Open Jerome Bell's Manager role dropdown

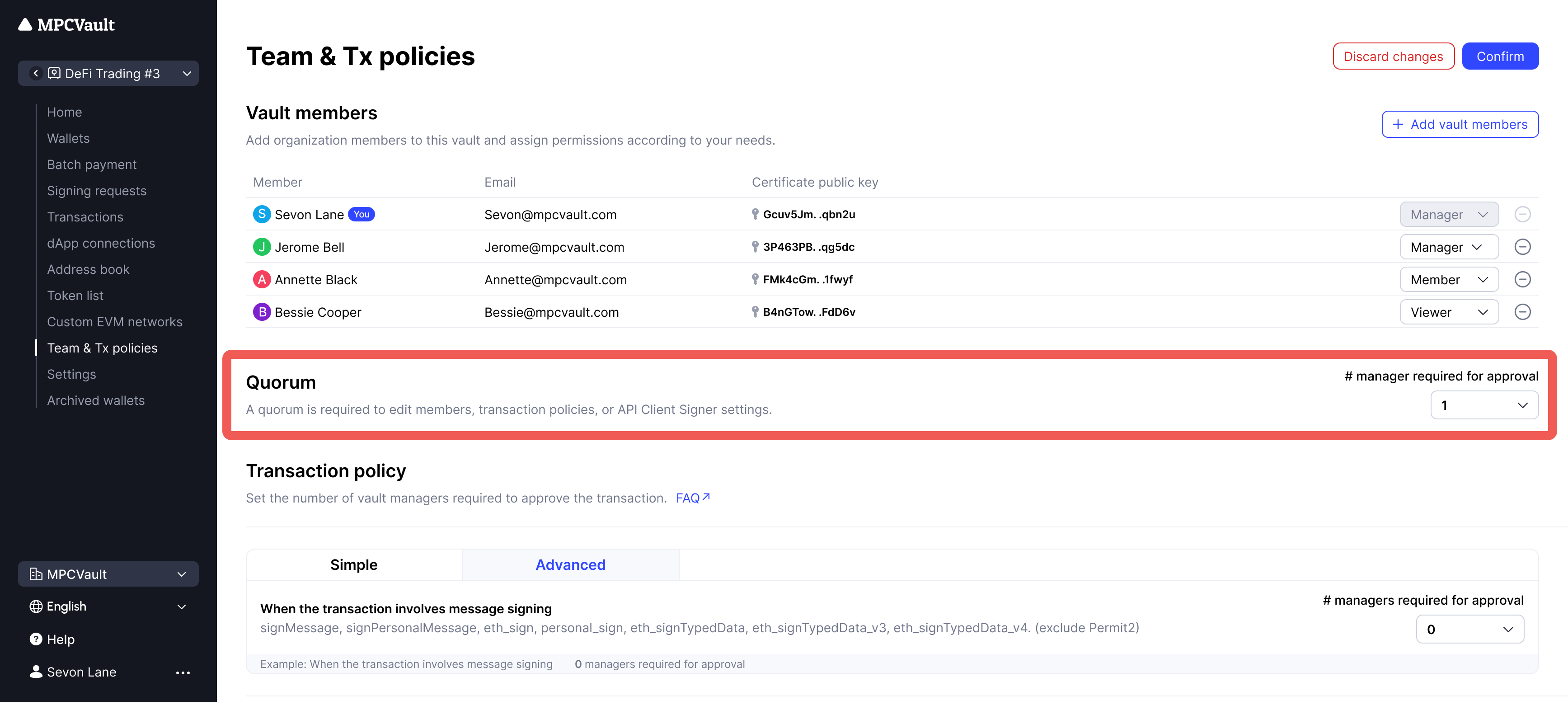pos(1449,247)
